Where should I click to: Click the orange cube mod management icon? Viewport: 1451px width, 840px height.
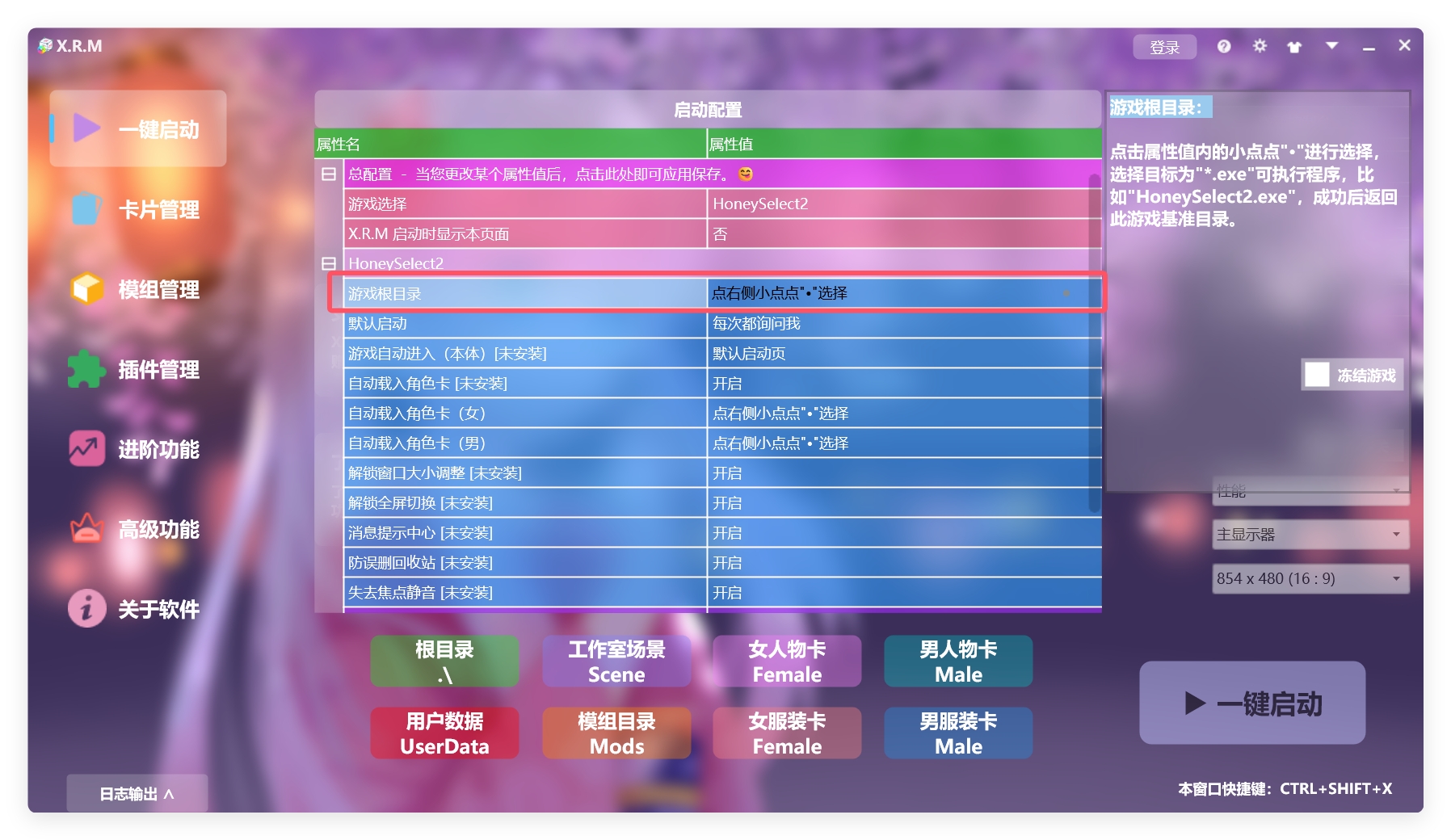pyautogui.click(x=86, y=288)
